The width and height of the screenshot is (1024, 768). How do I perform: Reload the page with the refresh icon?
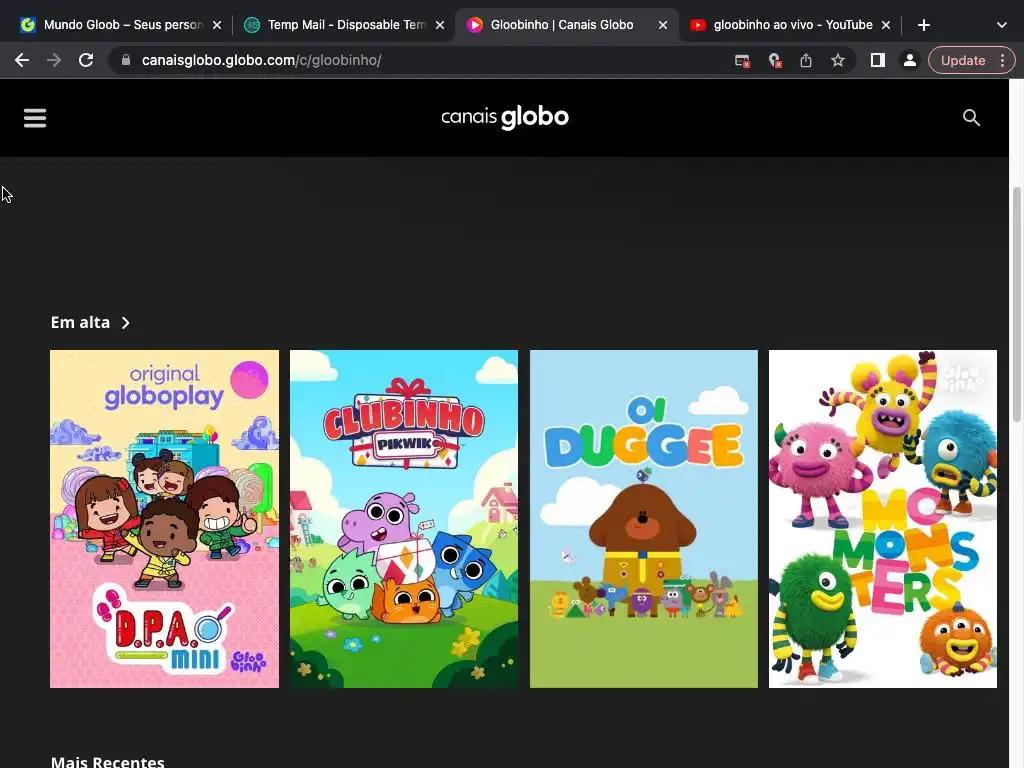pos(86,61)
